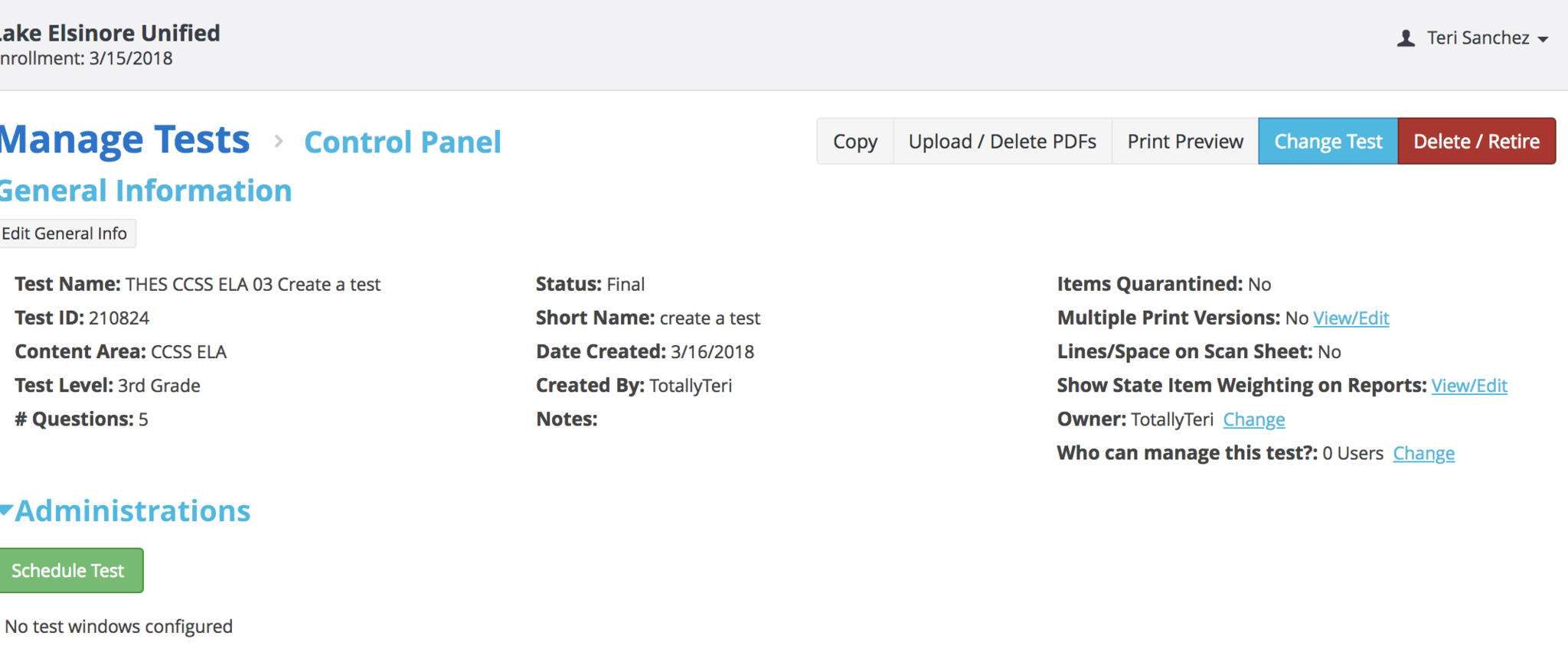This screenshot has width=1568, height=649.
Task: Click the Administrations section heading
Action: 132,511
